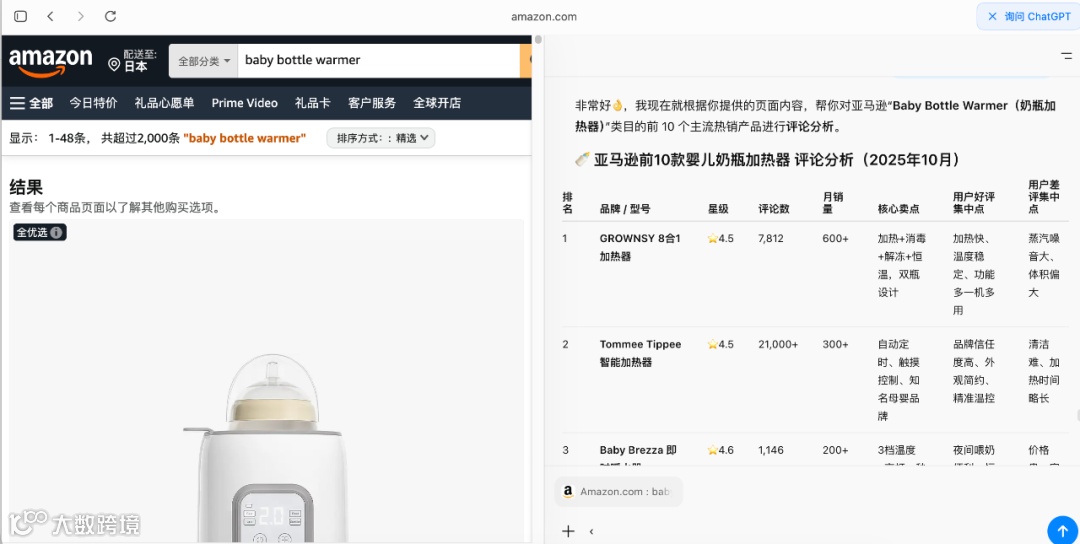
Task: Click the 排名 column header
Action: pos(568,202)
